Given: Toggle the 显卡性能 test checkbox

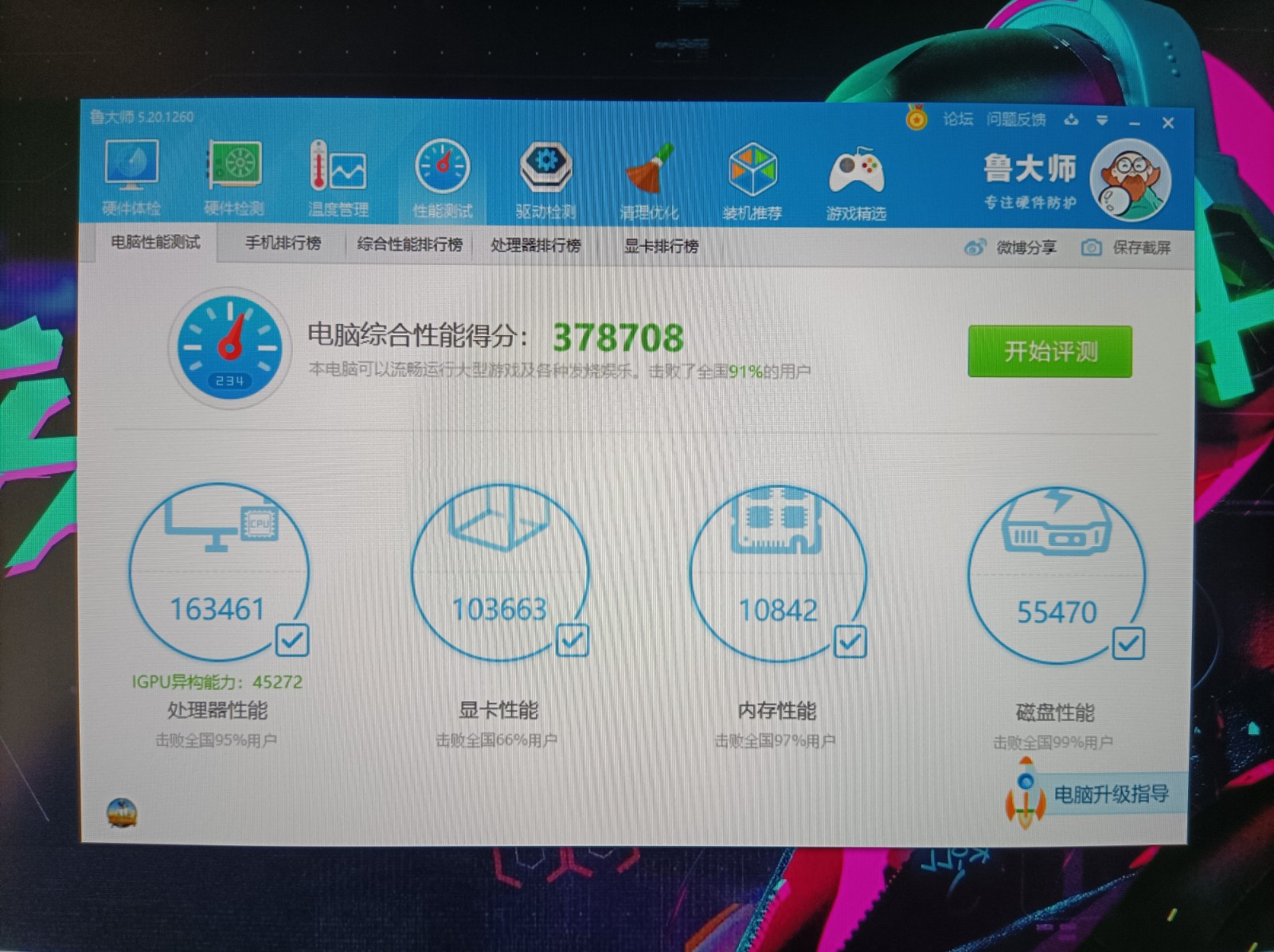Looking at the screenshot, I should point(573,640).
